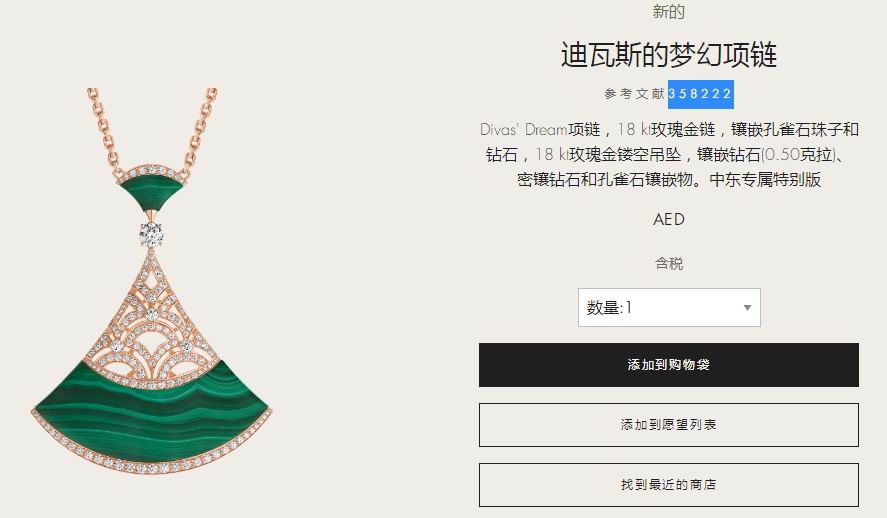
Task: Click the round diamond connecting the pendants
Action: coord(151,233)
